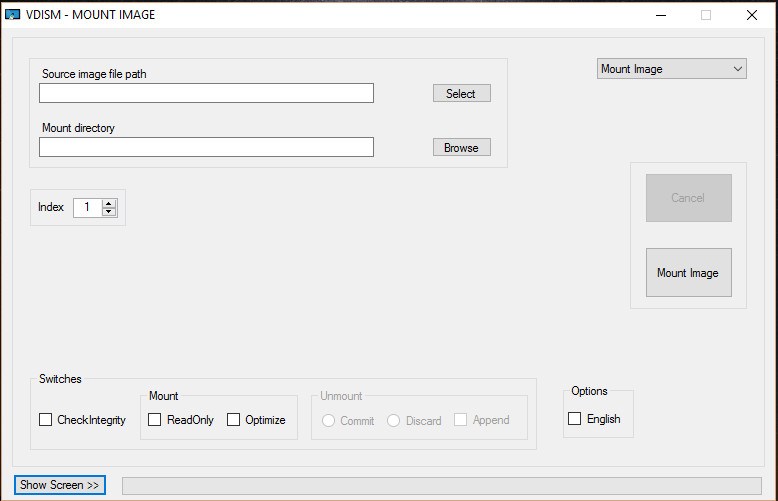Image resolution: width=778 pixels, height=501 pixels.
Task: Click the large Mount Image button
Action: point(688,272)
